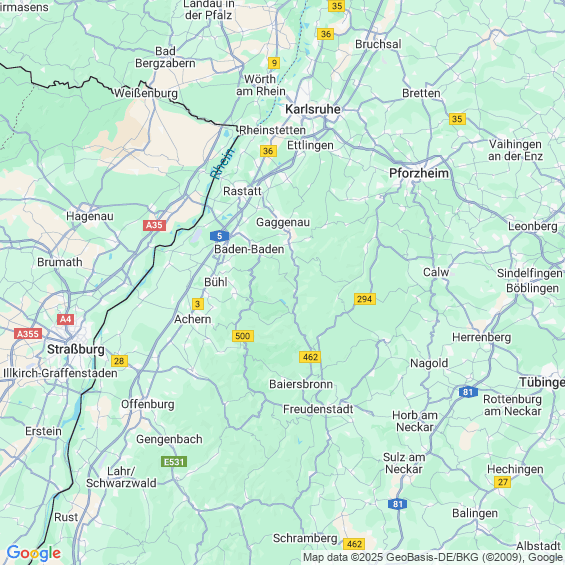Click the Google logo
The width and height of the screenshot is (565, 565).
click(x=34, y=553)
